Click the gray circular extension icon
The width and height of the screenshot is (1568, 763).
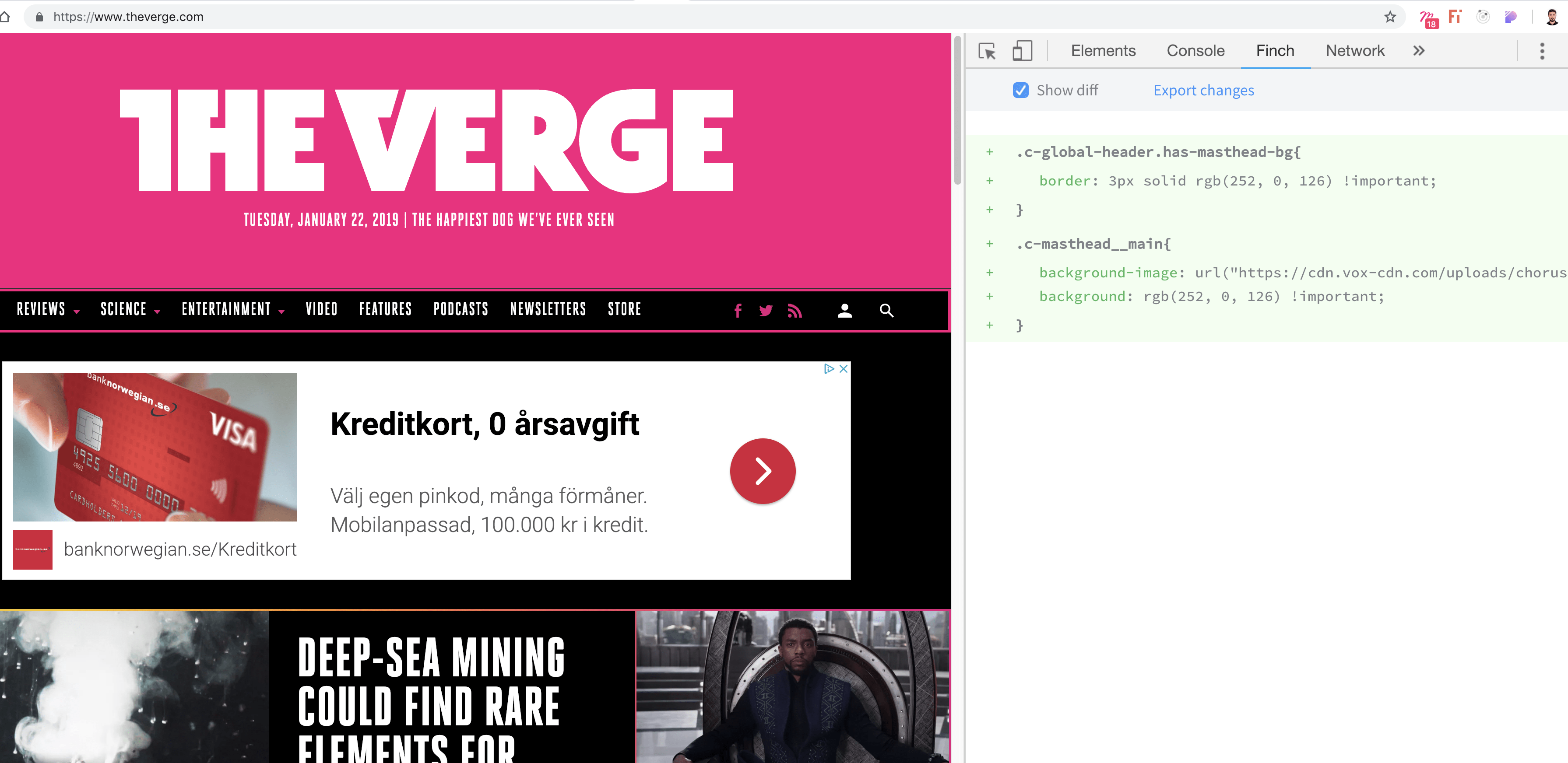tap(1483, 17)
